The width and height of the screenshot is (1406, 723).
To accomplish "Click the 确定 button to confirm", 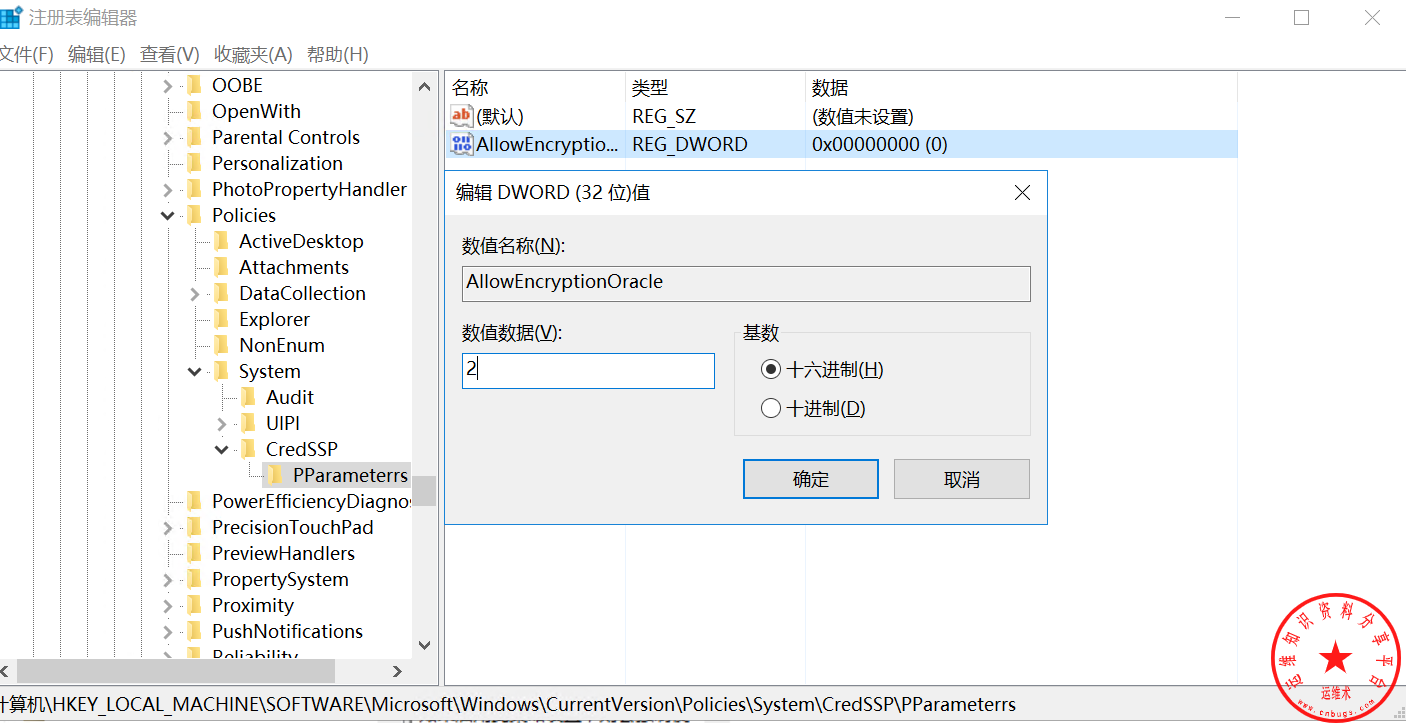I will coord(810,479).
